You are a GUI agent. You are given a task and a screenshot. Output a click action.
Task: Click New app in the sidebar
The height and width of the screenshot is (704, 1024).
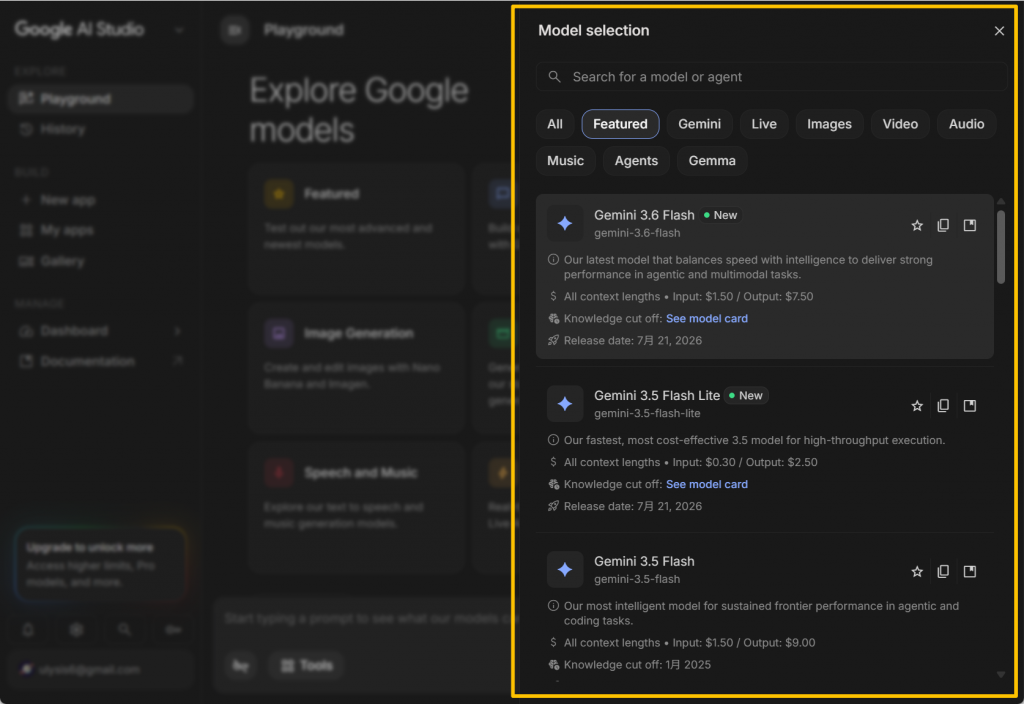[x=101, y=200]
